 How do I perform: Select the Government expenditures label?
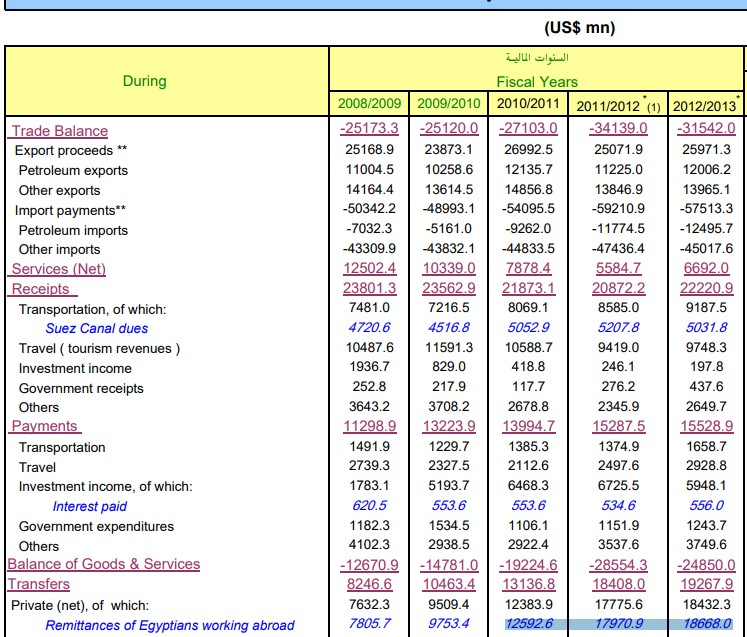point(96,526)
